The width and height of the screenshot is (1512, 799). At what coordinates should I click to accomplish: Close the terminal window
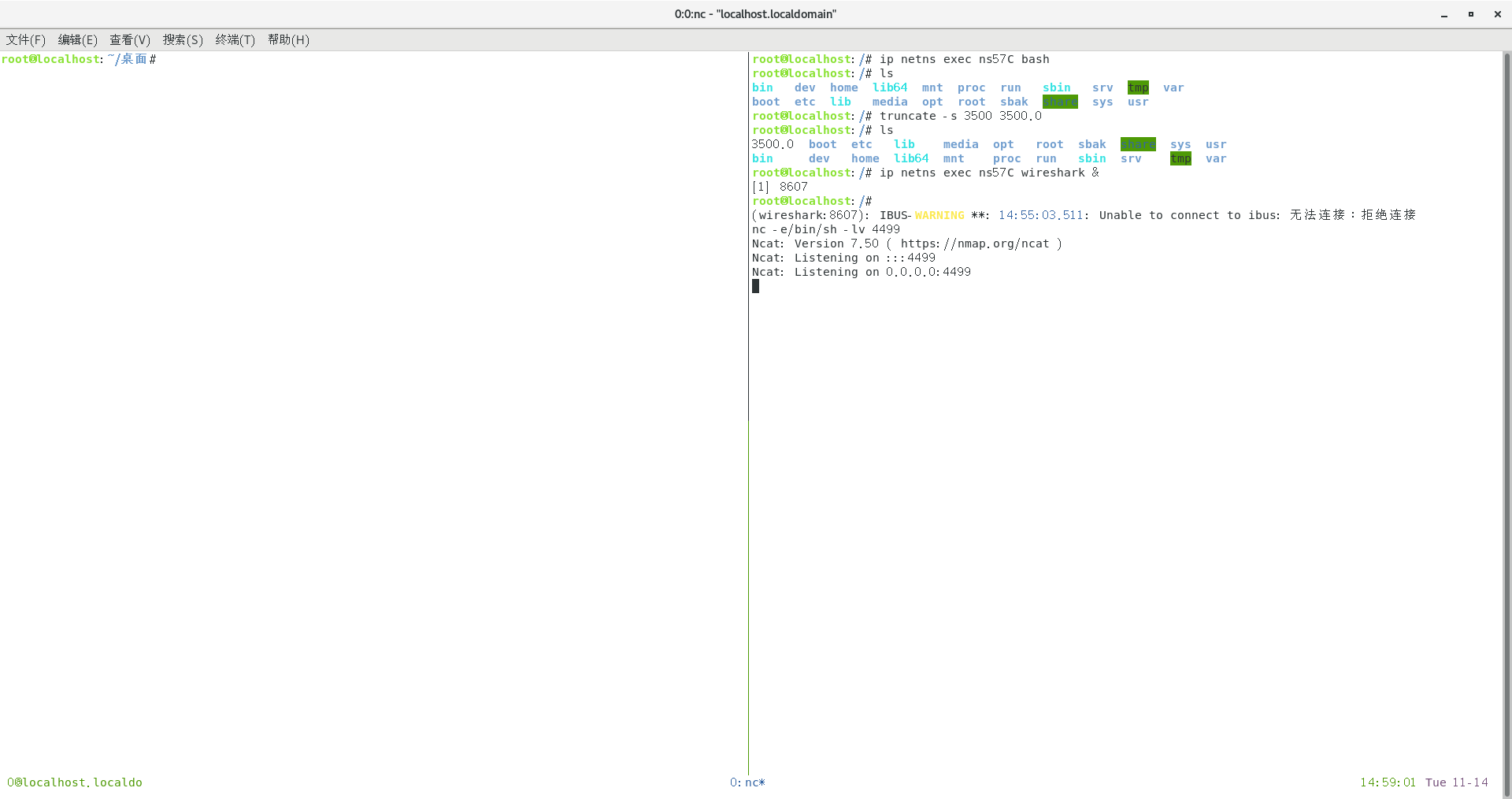click(x=1497, y=14)
